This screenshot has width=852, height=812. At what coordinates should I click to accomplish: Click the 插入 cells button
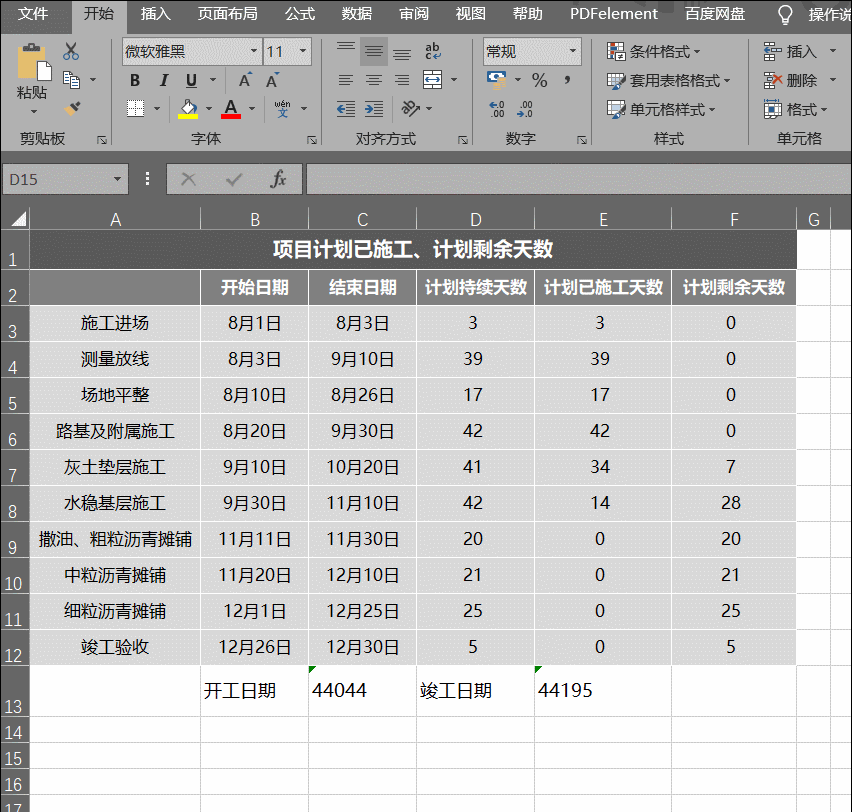(x=790, y=52)
